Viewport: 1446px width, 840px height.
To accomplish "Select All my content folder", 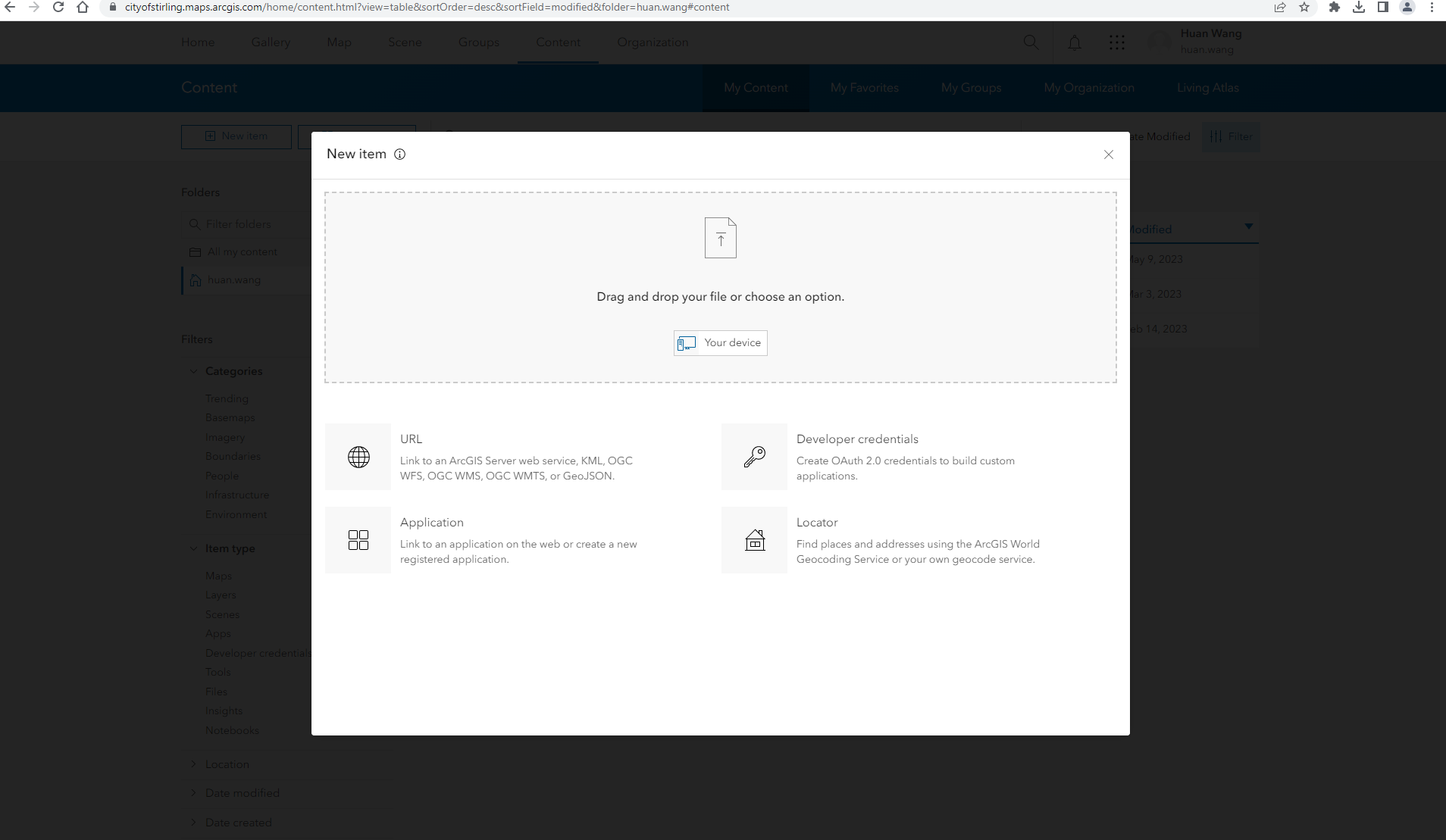I will 243,252.
